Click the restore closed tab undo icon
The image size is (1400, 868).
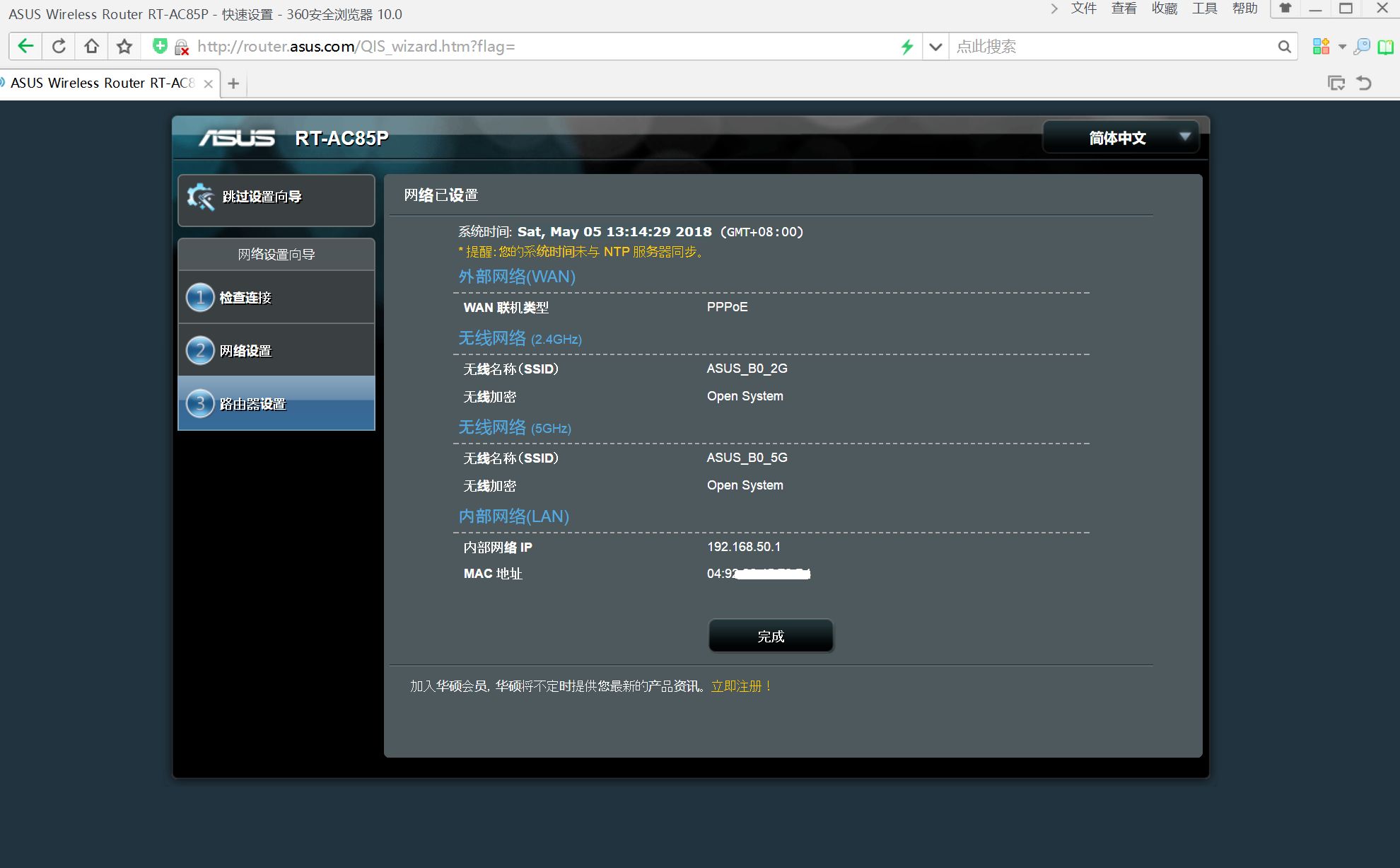pyautogui.click(x=1364, y=83)
